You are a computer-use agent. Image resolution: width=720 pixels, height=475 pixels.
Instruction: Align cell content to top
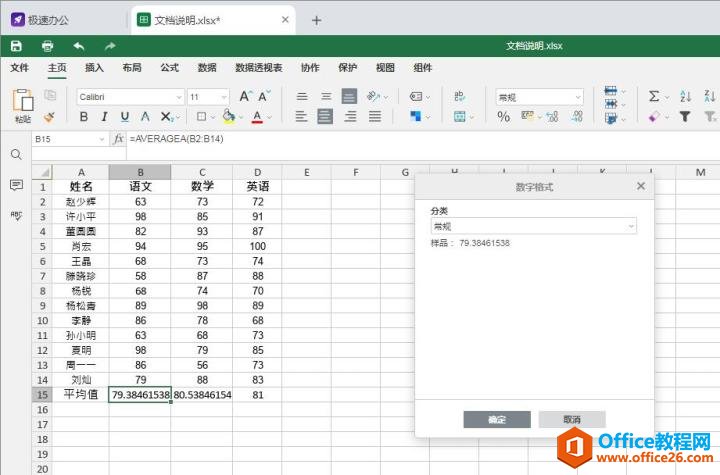tap(302, 96)
